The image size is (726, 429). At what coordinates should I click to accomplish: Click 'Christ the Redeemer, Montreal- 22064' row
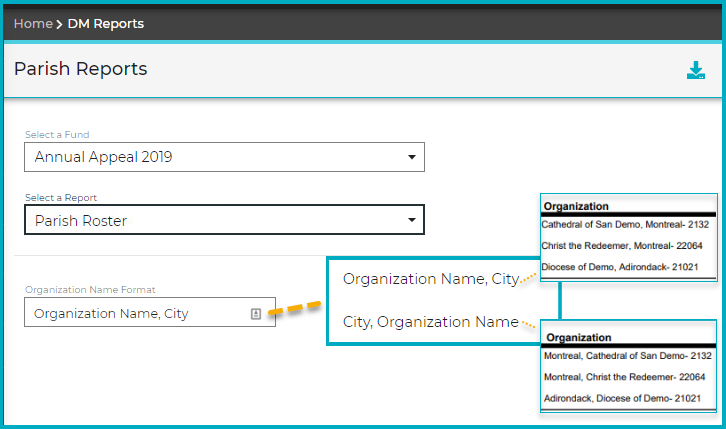click(x=622, y=246)
